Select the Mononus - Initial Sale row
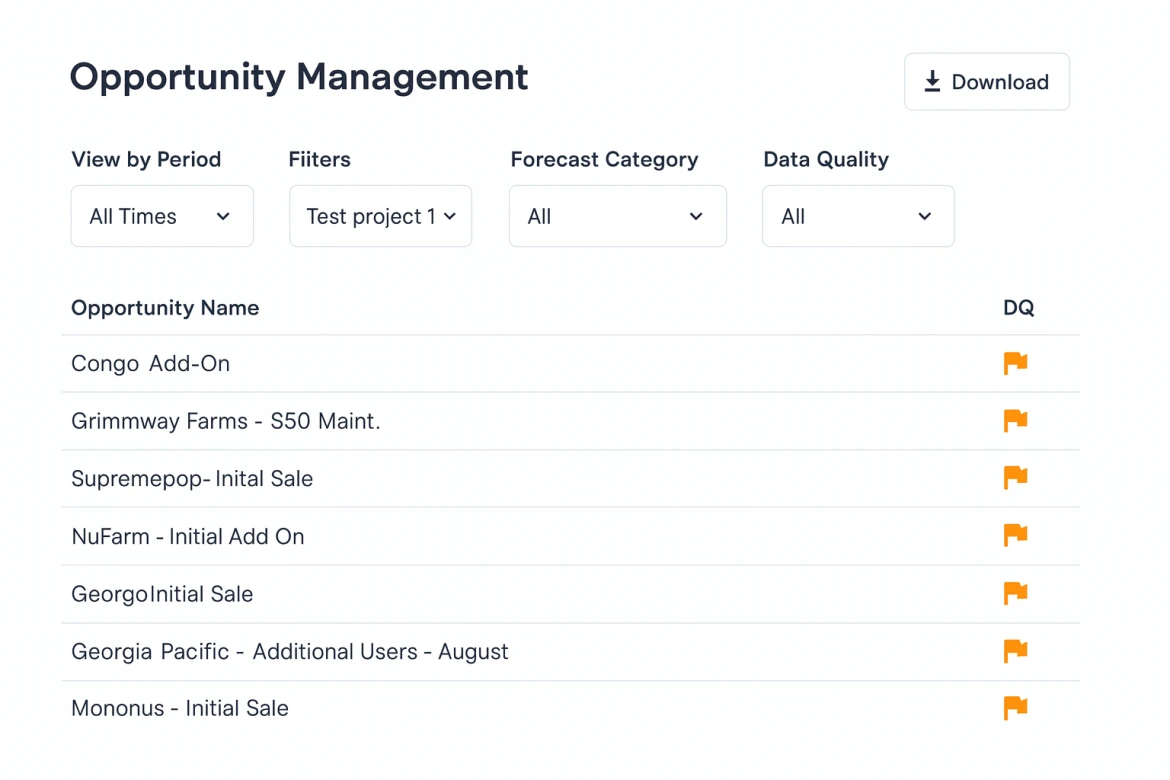Viewport: 1170px width, 780px height. [x=180, y=709]
